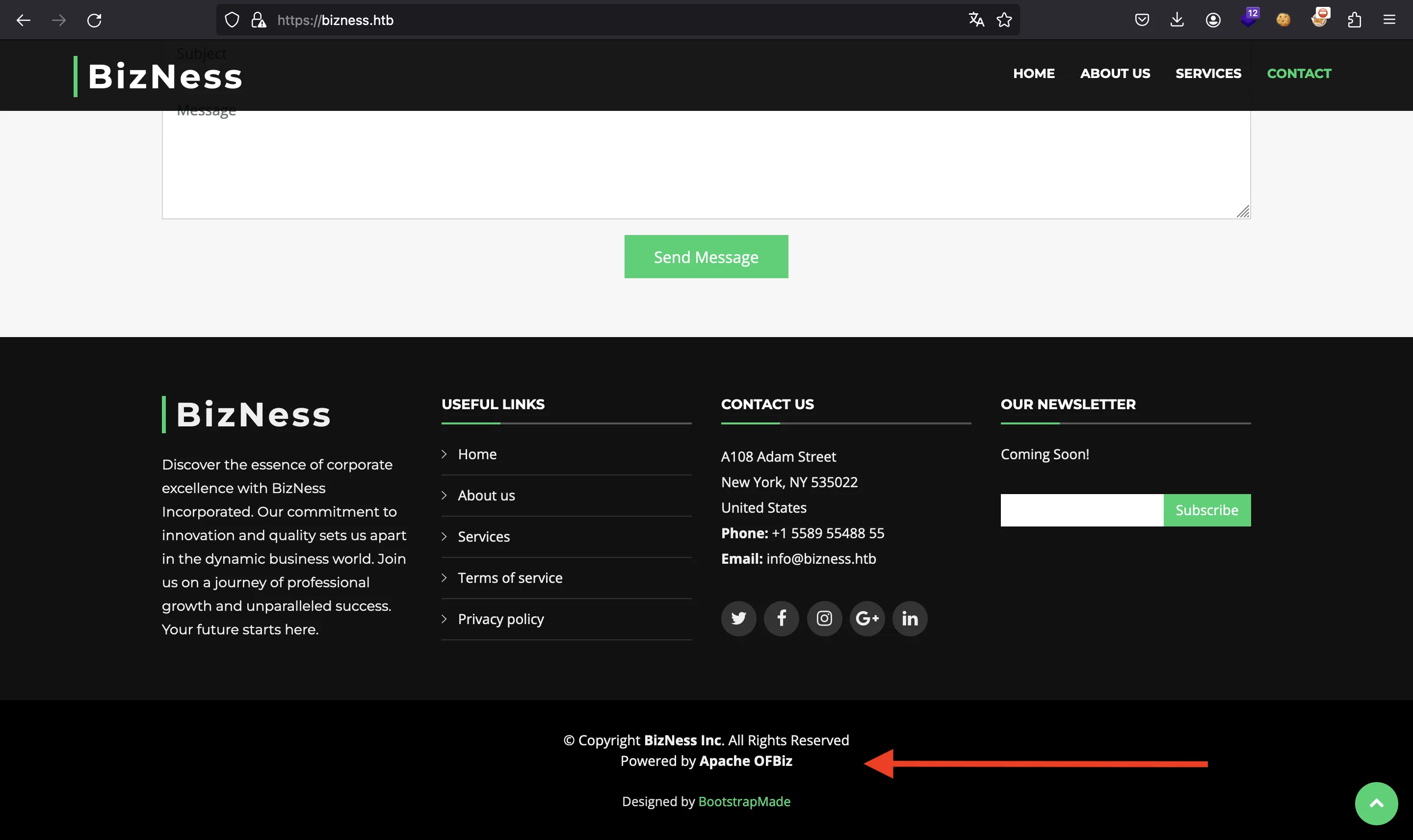Viewport: 1413px width, 840px height.
Task: Open the Pocket save icon
Action: (x=1142, y=21)
